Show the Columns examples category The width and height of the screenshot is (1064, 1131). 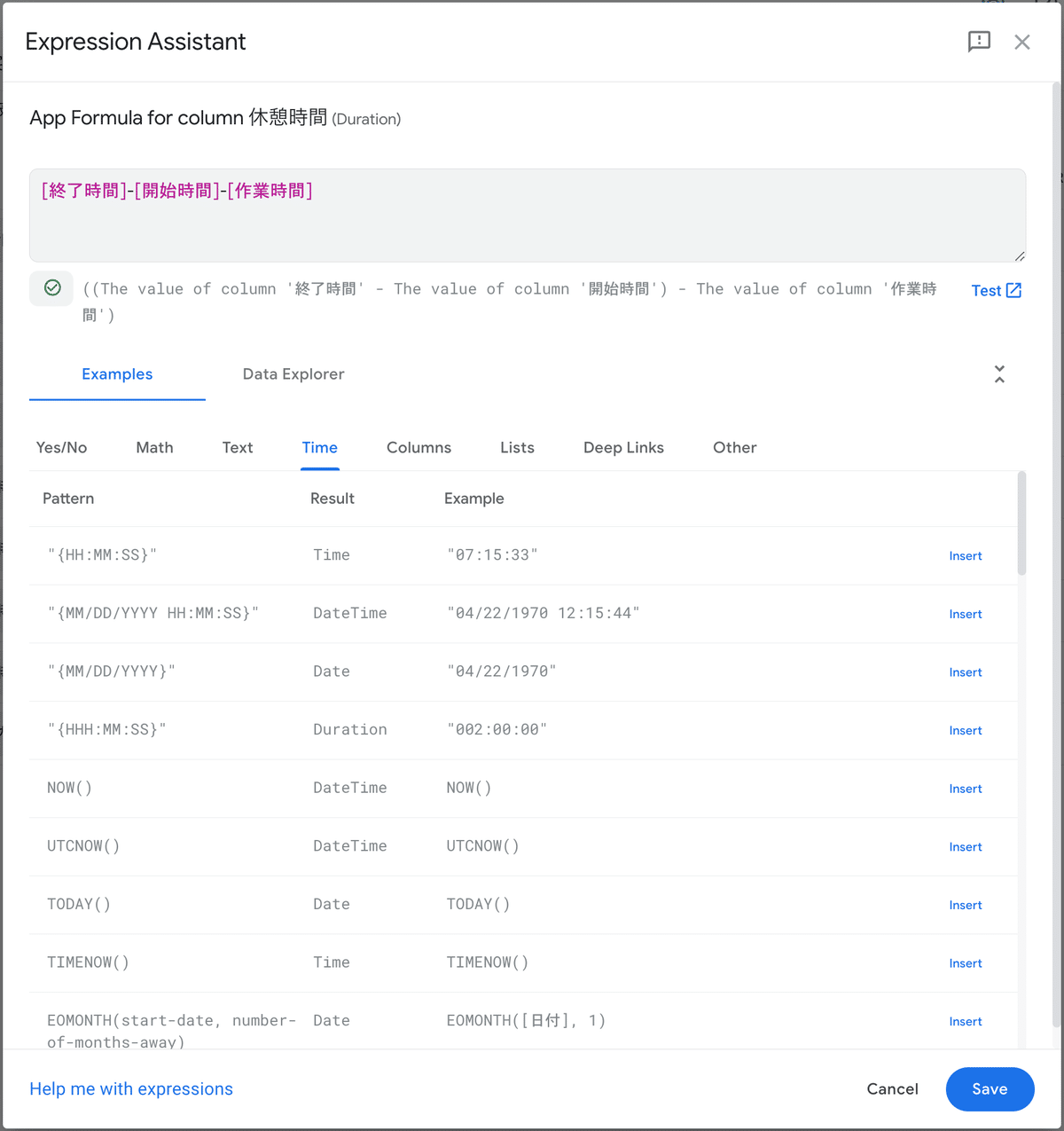tap(419, 448)
